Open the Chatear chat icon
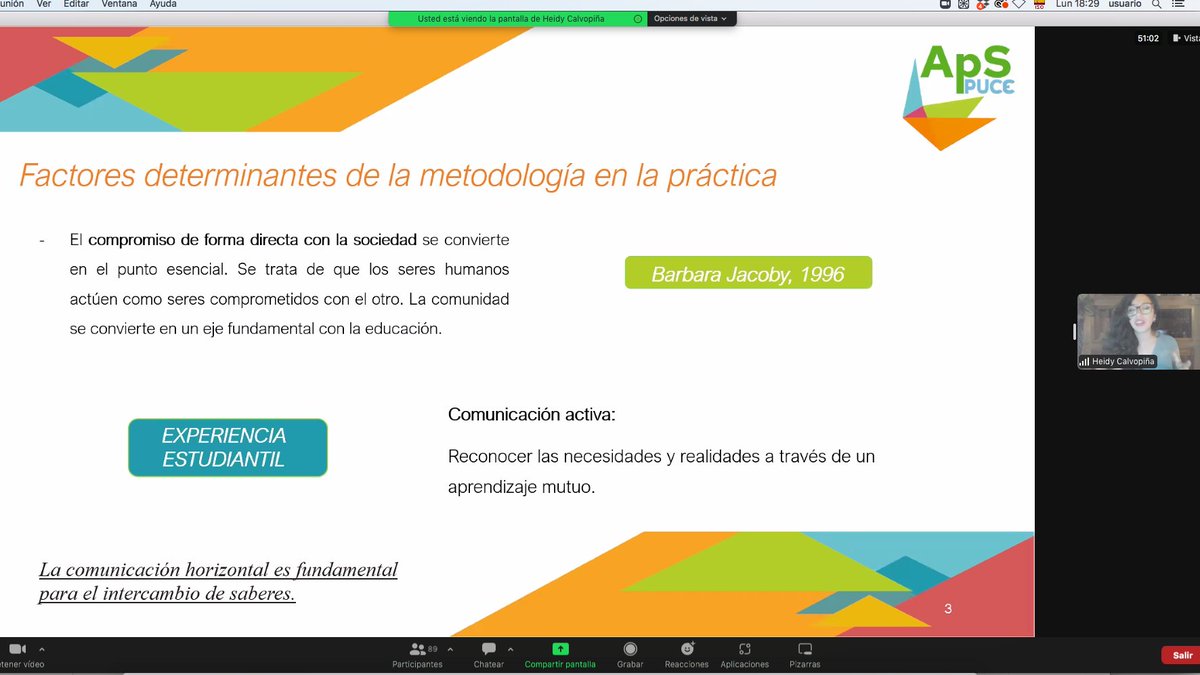 click(x=489, y=649)
